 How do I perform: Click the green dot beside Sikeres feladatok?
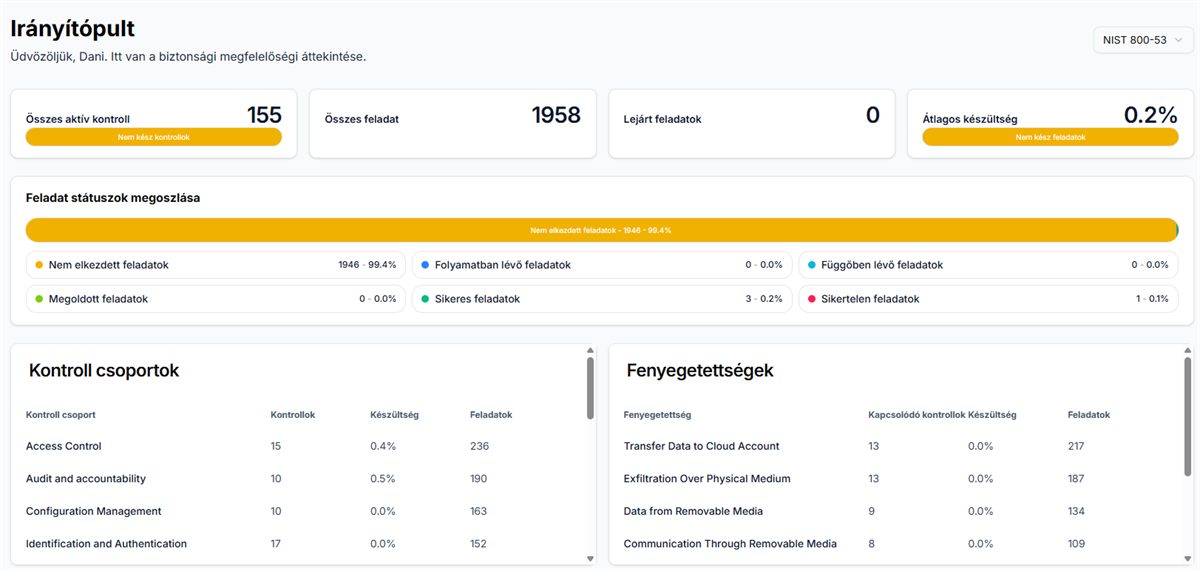pyautogui.click(x=425, y=299)
